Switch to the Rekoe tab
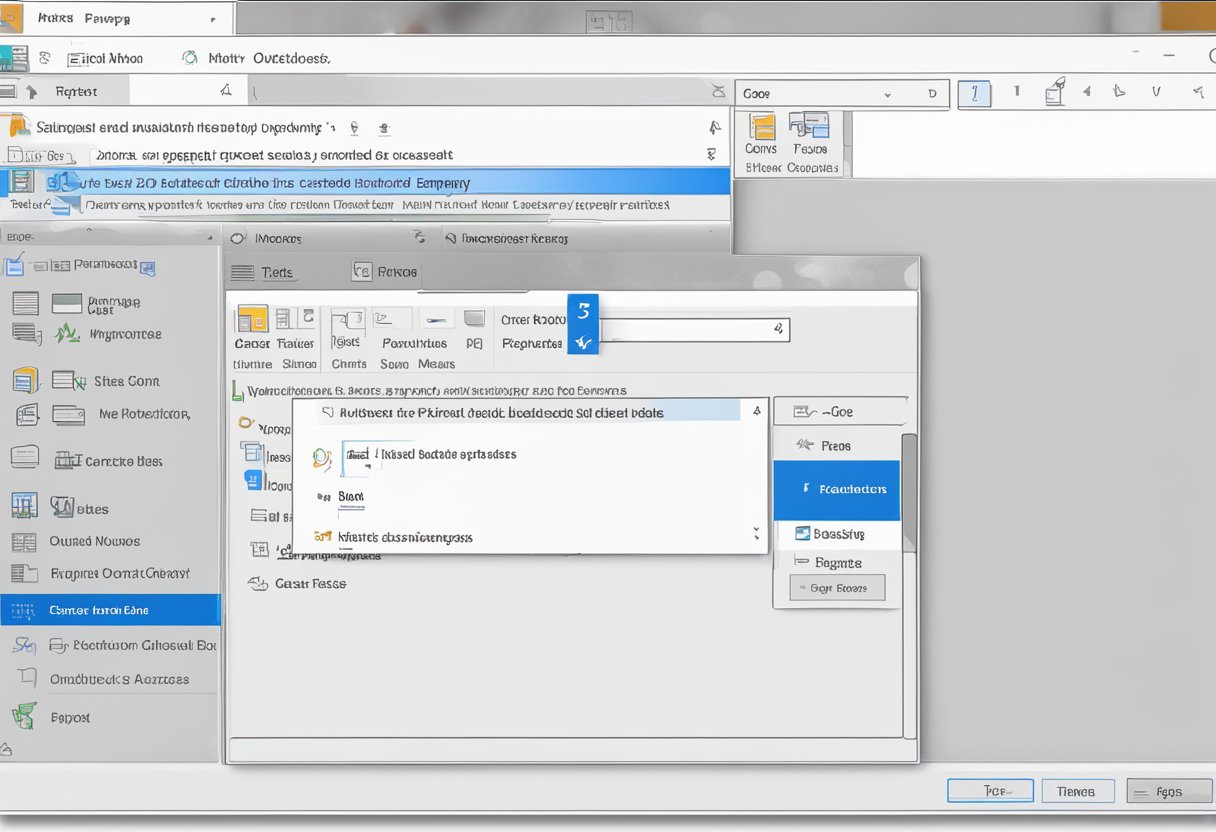Image resolution: width=1216 pixels, height=832 pixels. click(386, 272)
